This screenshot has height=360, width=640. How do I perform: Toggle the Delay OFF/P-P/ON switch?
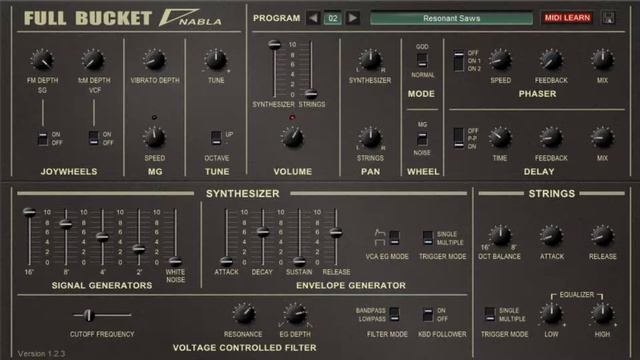[459, 138]
